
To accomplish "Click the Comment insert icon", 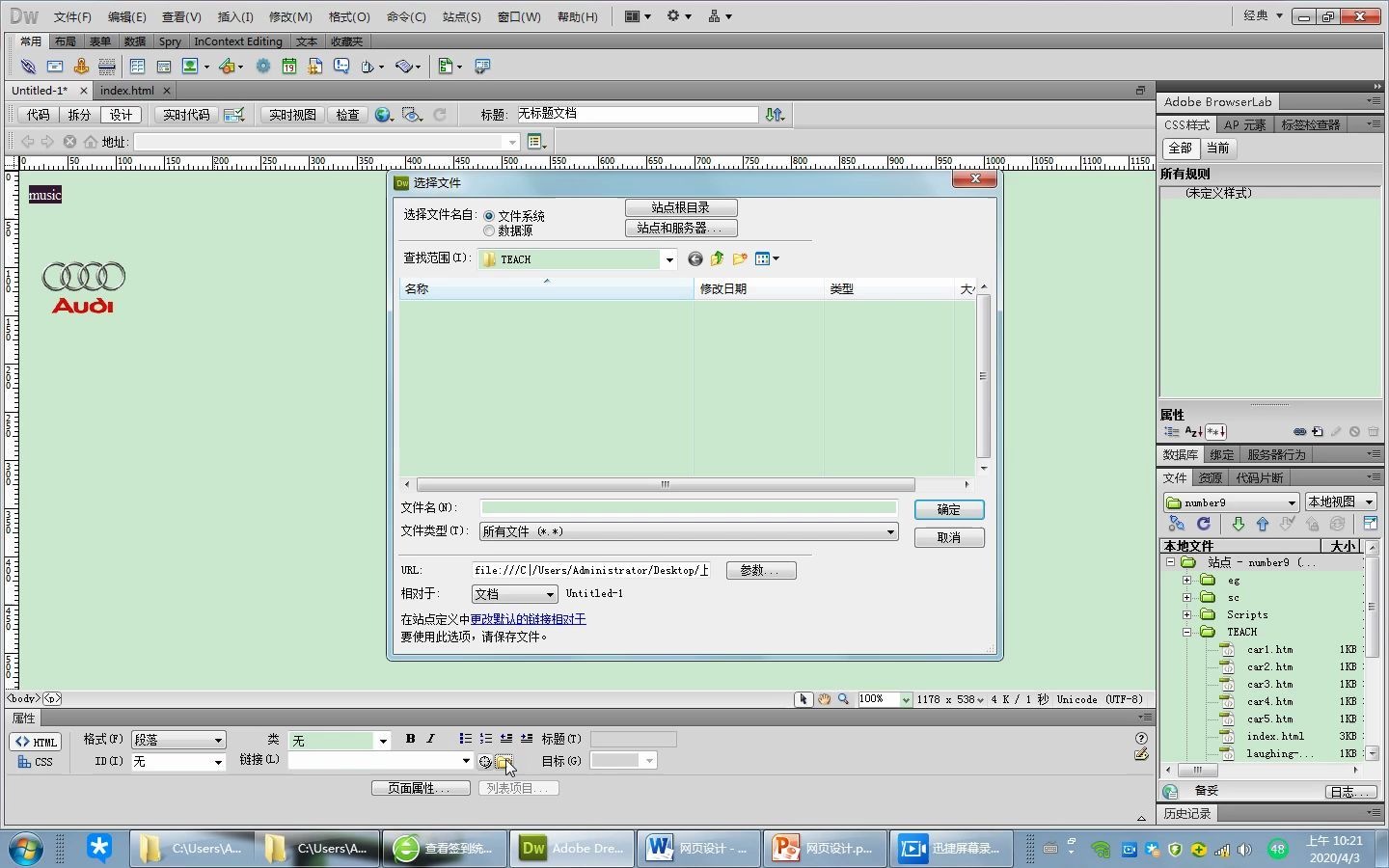I will pos(341,67).
